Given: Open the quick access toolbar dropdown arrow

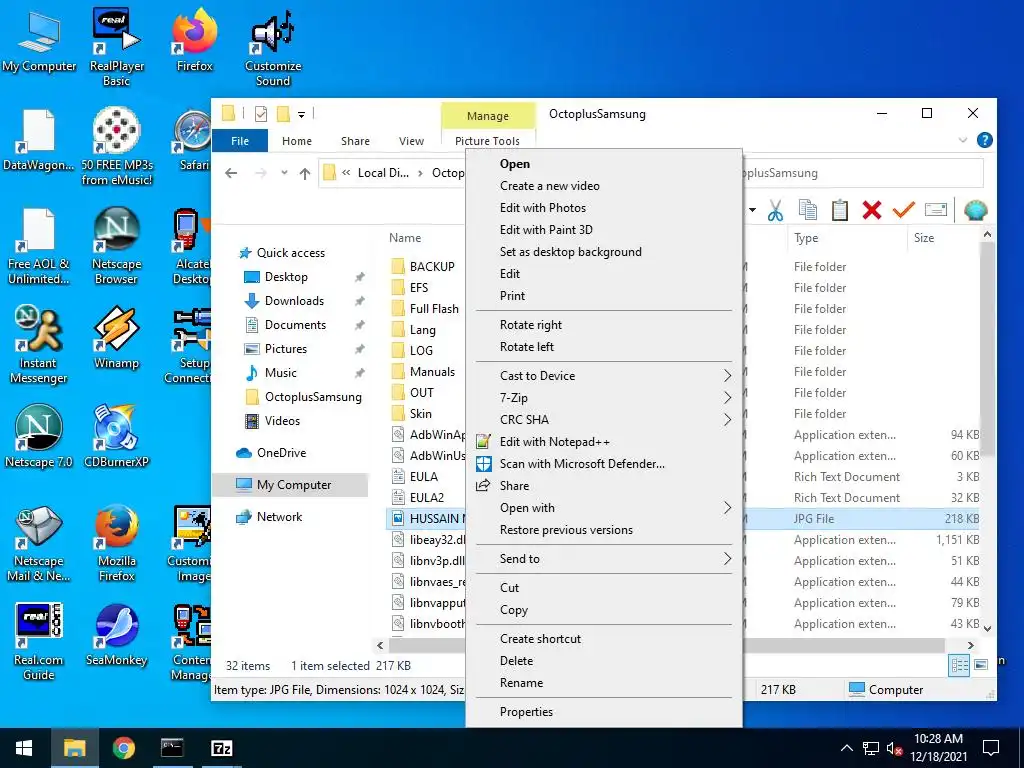Looking at the screenshot, I should pos(301,114).
